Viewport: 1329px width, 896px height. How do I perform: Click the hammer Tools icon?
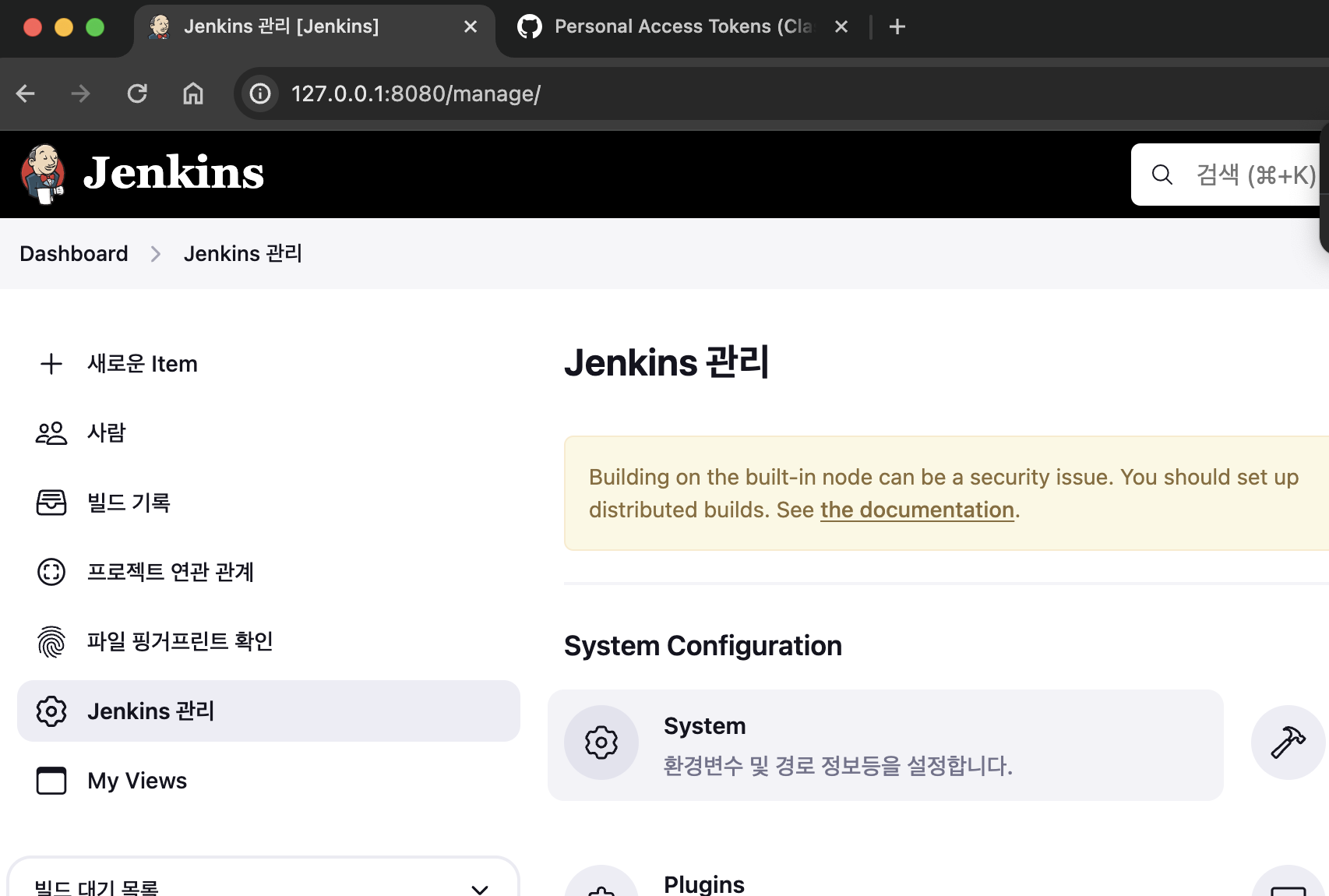click(x=1288, y=743)
